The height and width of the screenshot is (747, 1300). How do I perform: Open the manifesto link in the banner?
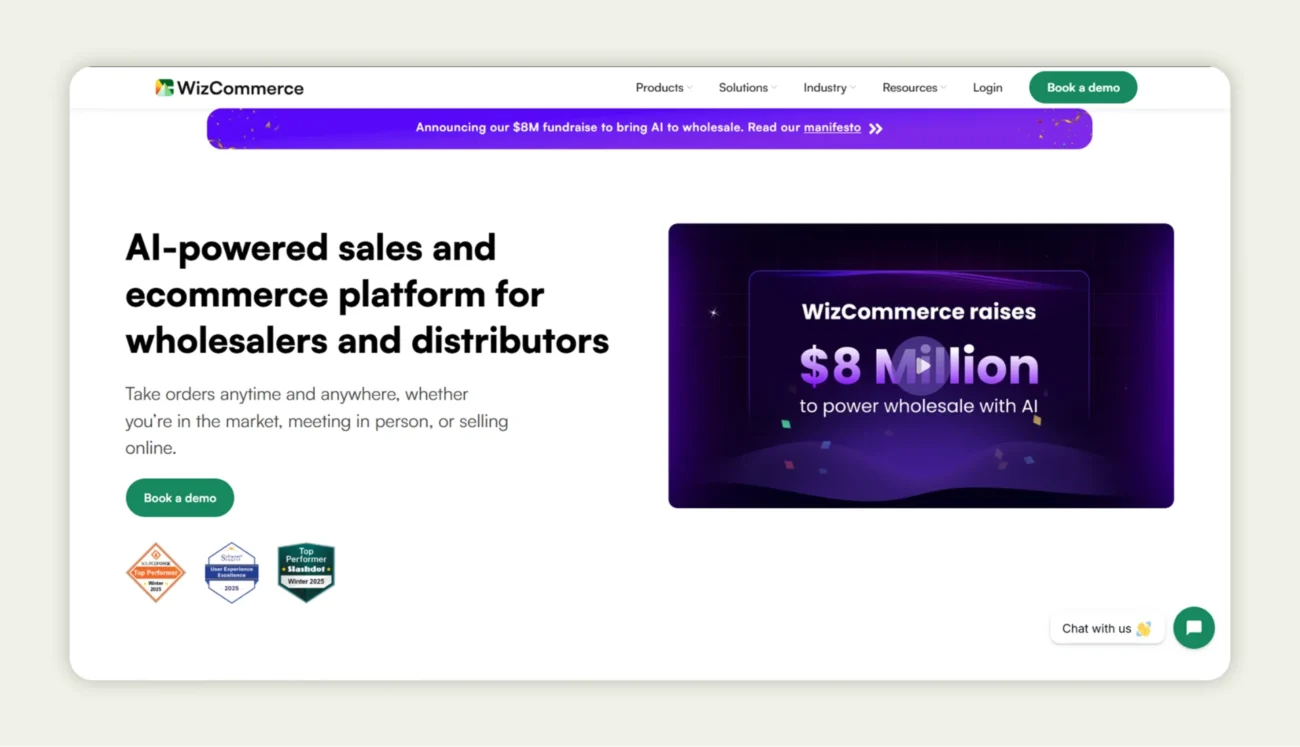[x=832, y=128]
